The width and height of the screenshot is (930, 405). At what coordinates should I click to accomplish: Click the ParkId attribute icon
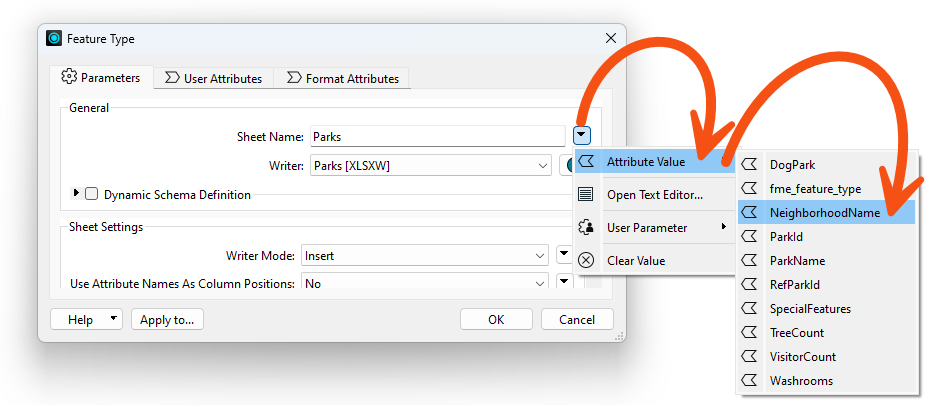750,237
